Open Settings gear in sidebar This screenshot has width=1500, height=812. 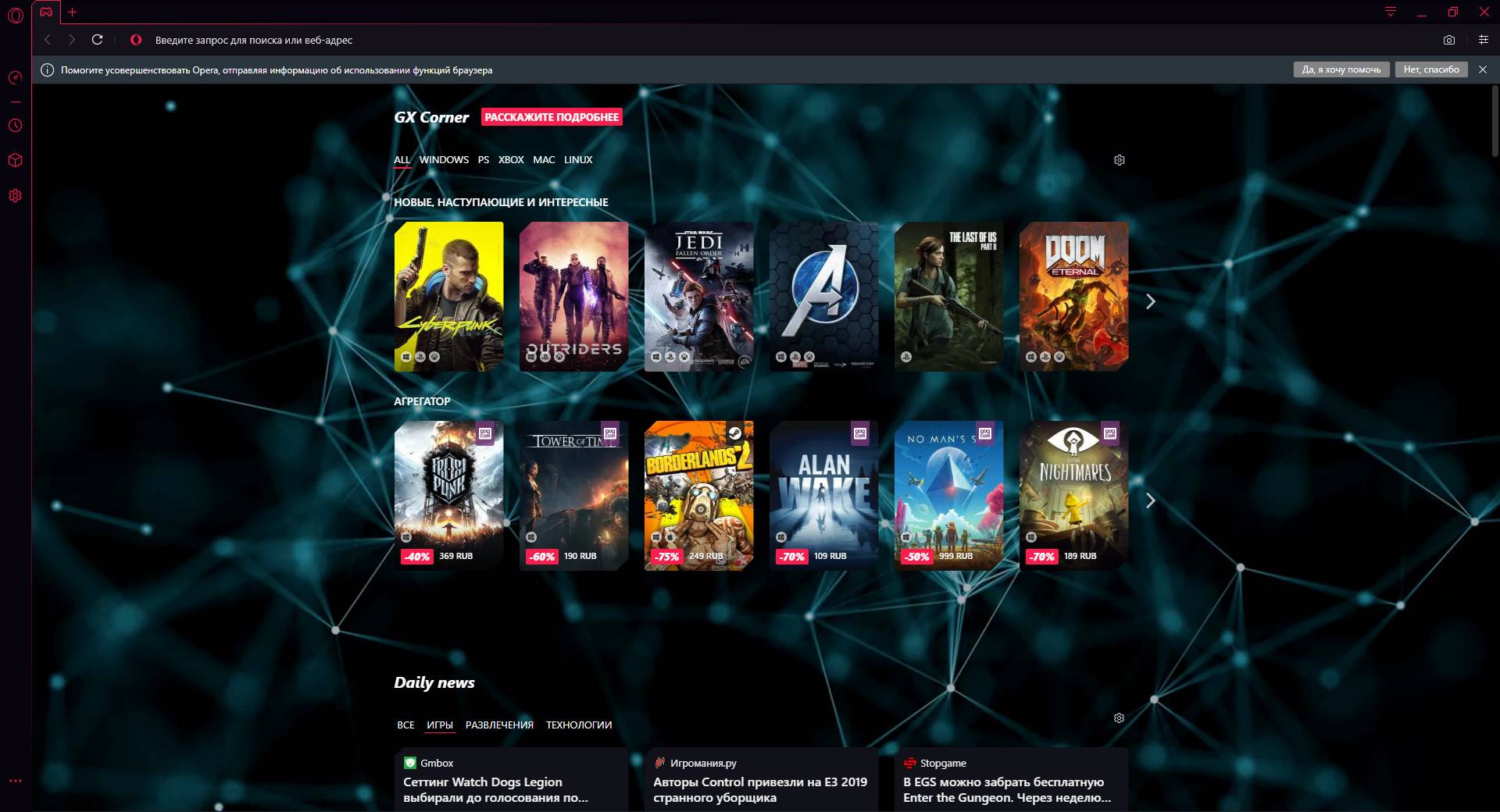point(15,196)
